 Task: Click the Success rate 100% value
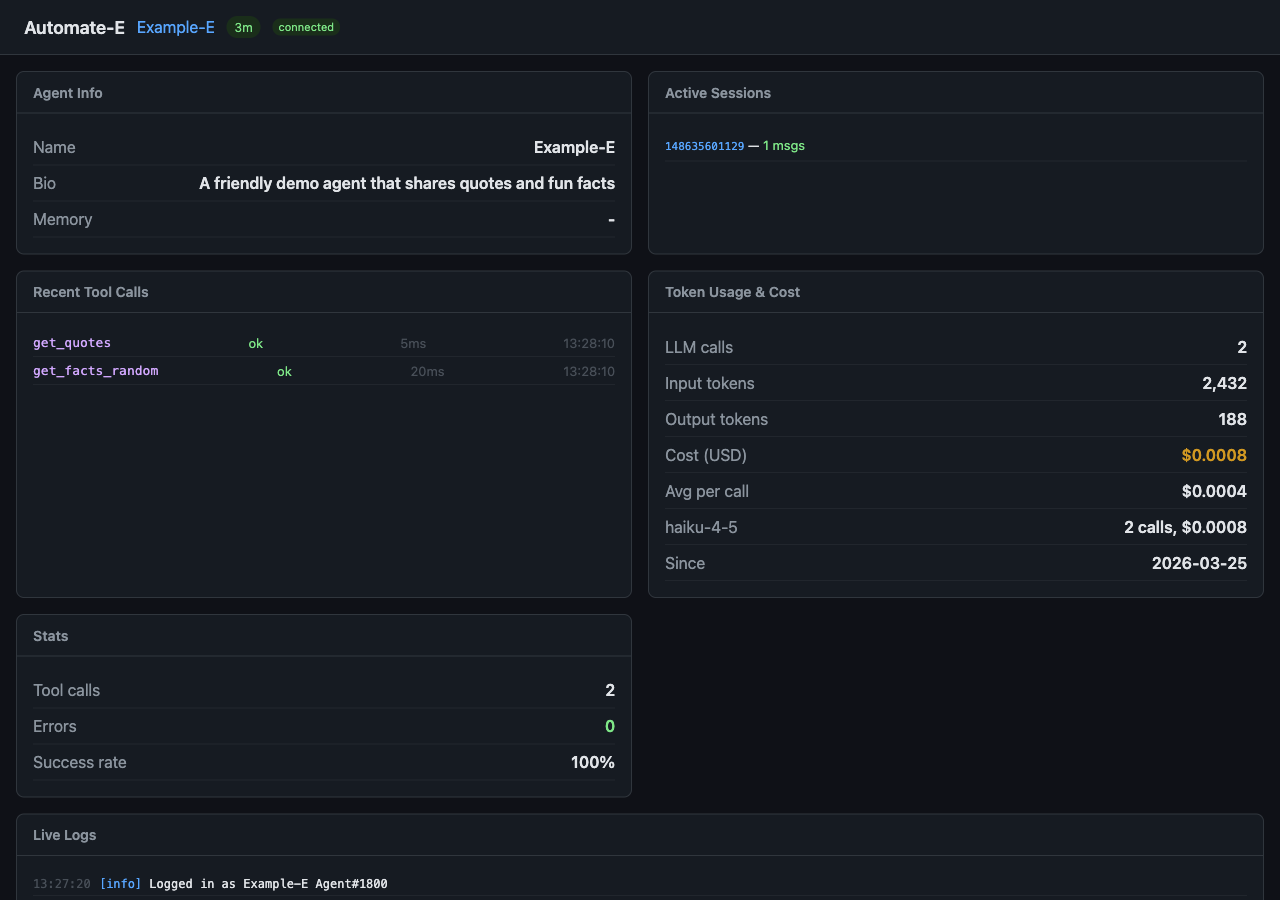click(592, 762)
